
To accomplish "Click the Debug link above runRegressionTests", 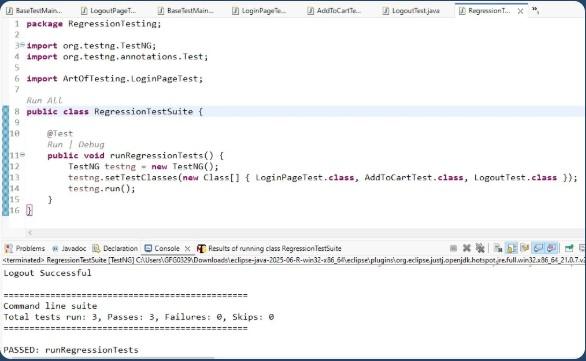I will pos(91,144).
